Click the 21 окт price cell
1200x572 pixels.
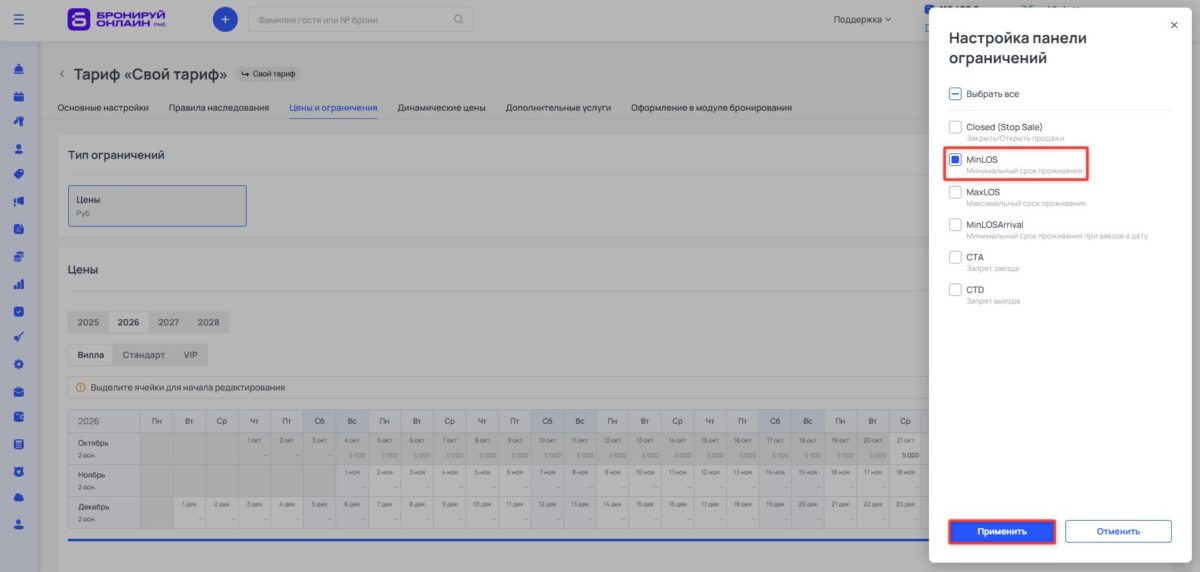click(x=904, y=447)
